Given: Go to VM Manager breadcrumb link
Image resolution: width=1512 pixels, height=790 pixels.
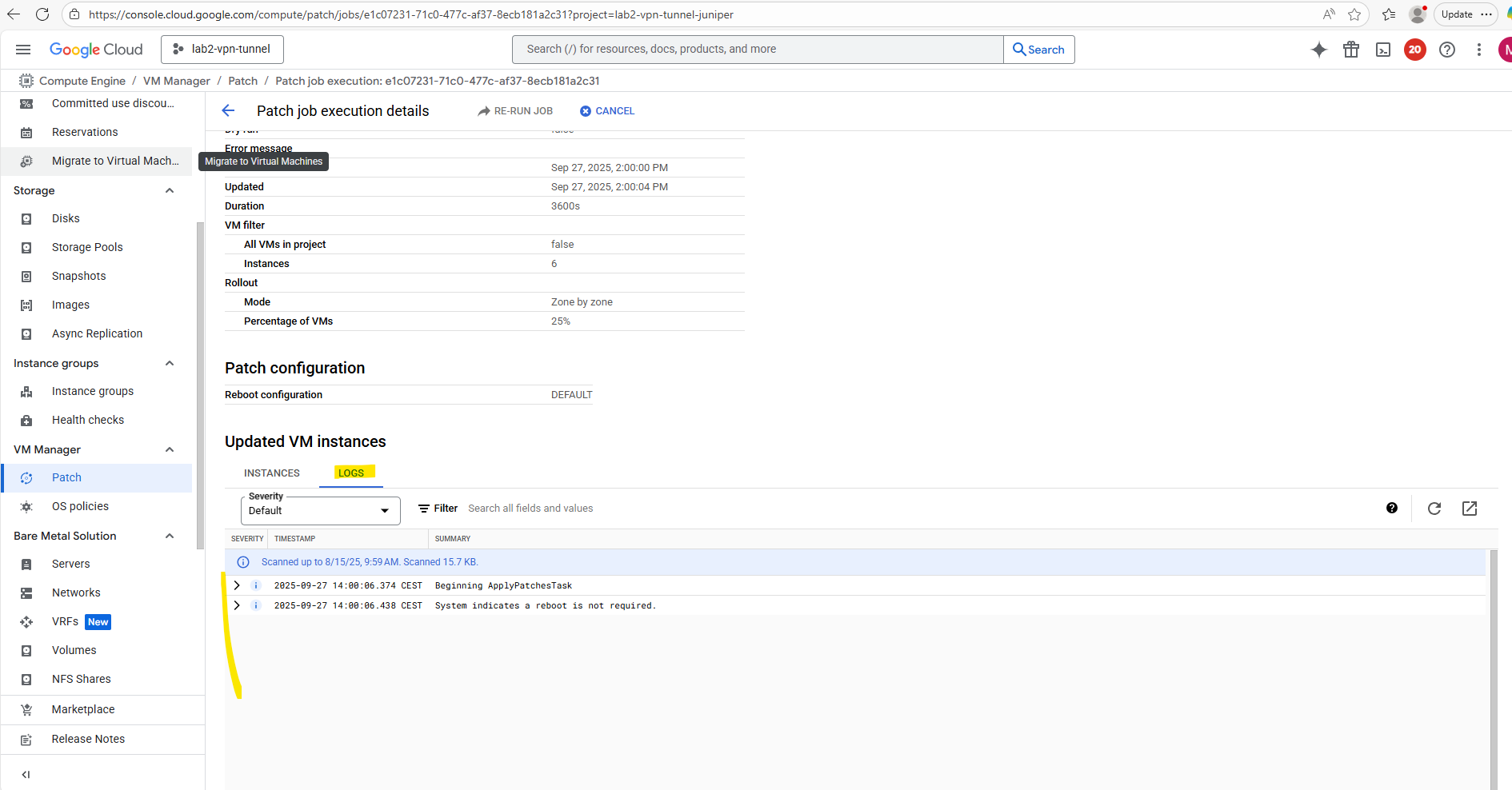Looking at the screenshot, I should [177, 81].
